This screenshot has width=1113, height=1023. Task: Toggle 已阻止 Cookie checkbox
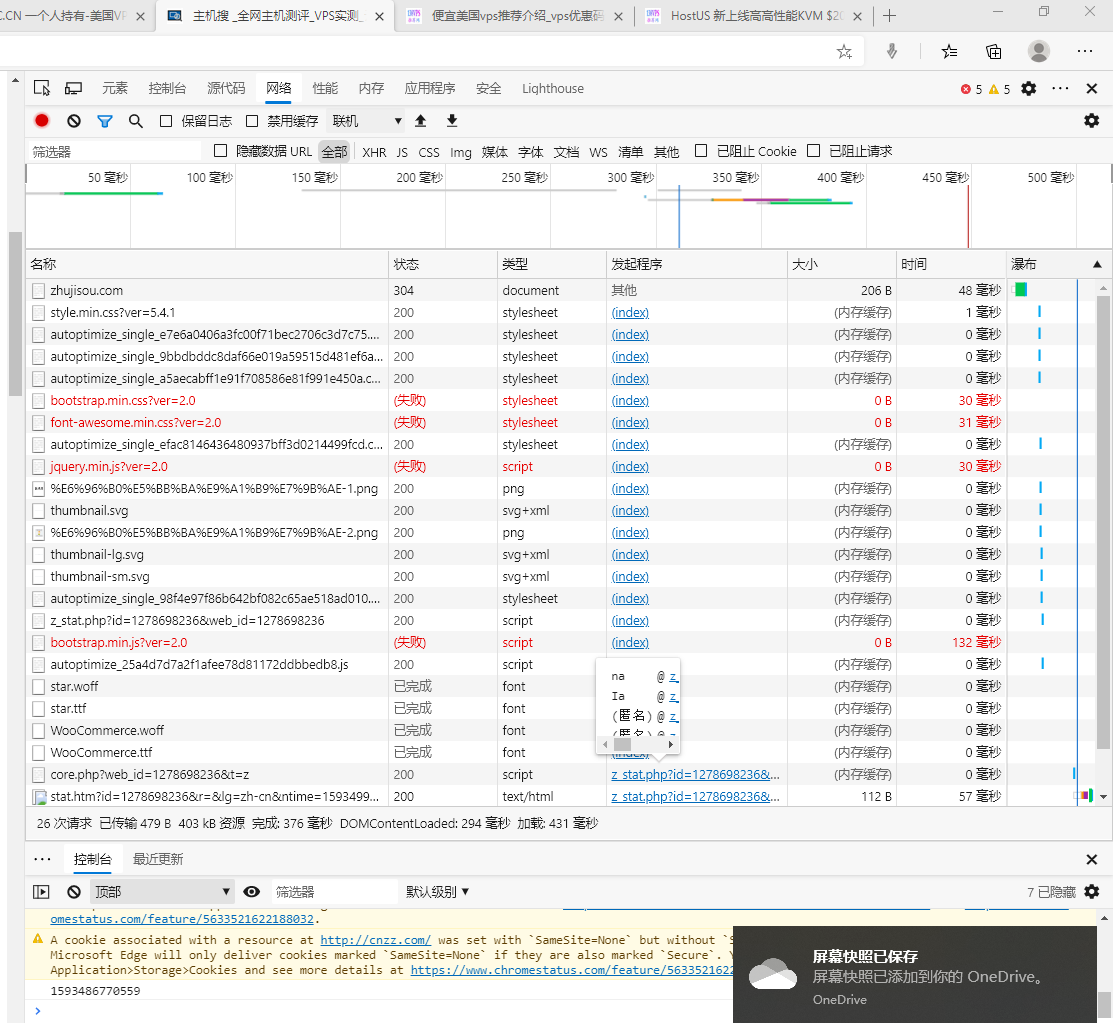[701, 151]
